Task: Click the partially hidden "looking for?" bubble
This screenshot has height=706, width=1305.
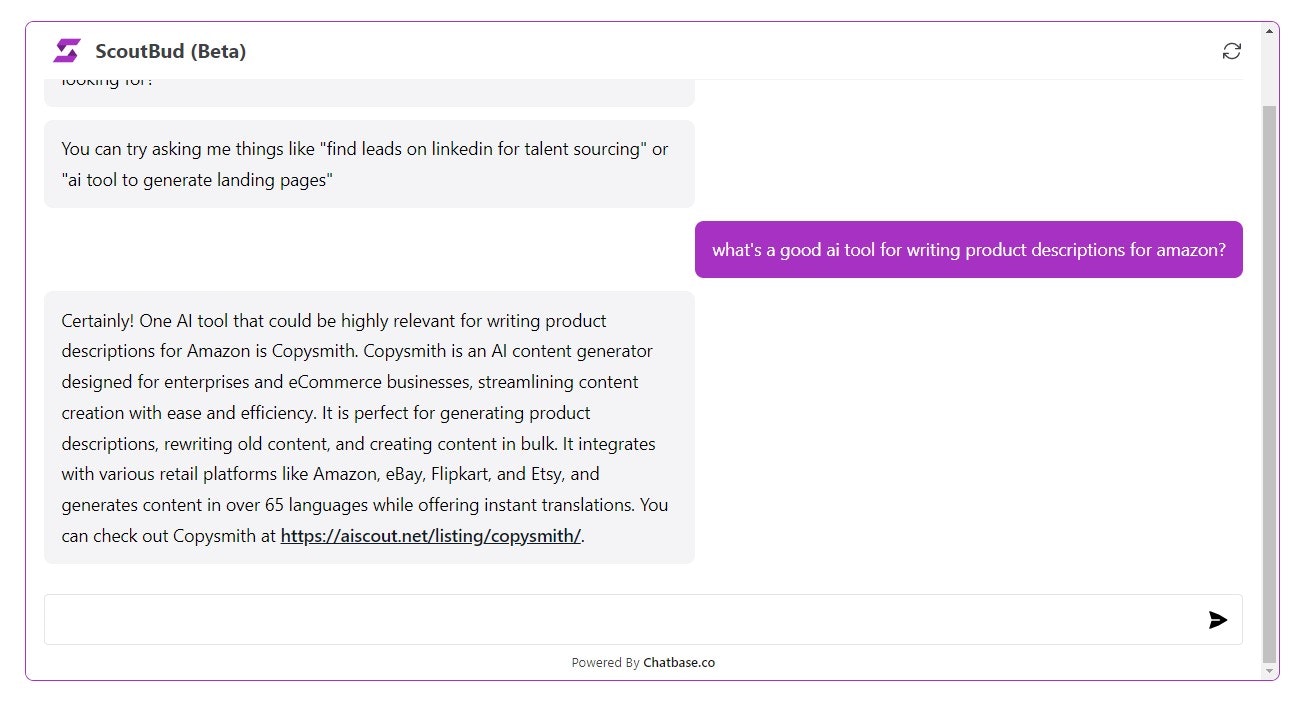Action: (368, 90)
